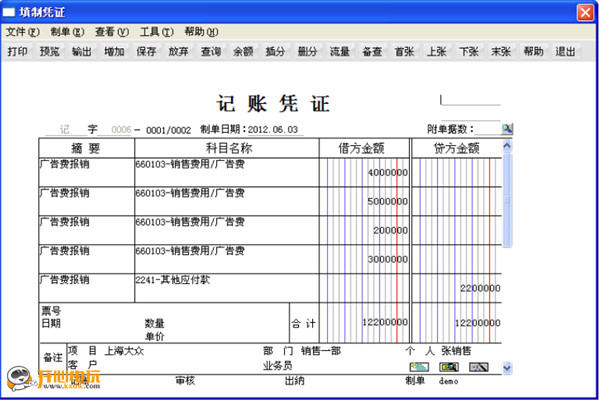This screenshot has height=400, width=600.
Task: Click the 放弃 (Discard) button
Action: pyautogui.click(x=178, y=51)
